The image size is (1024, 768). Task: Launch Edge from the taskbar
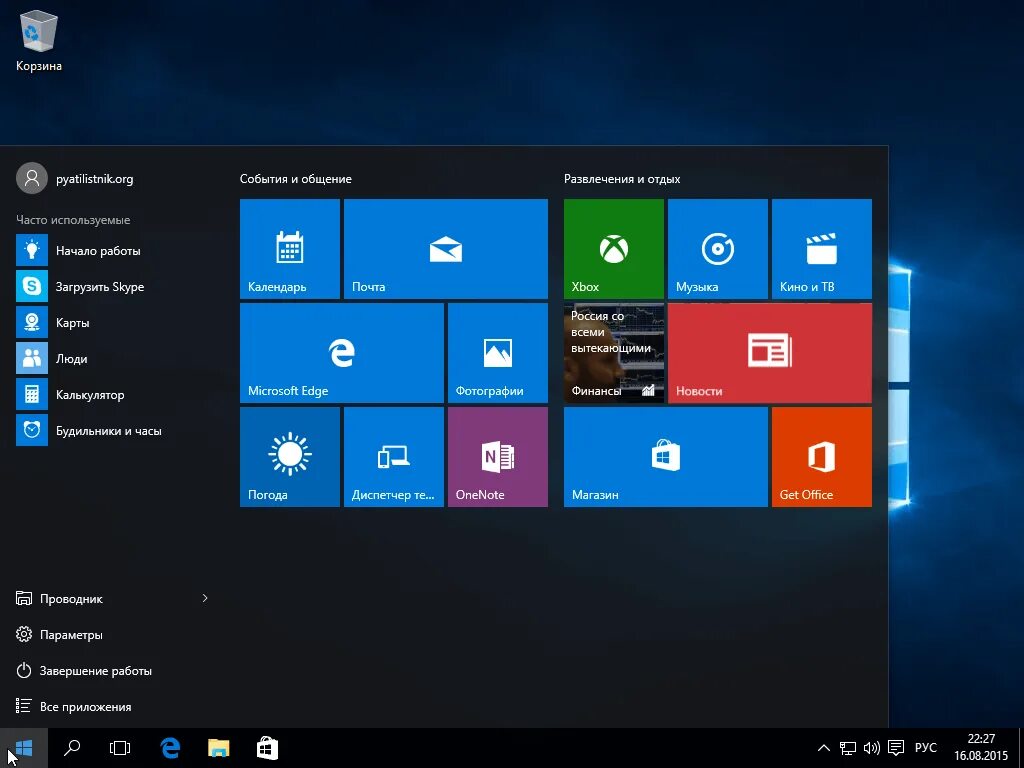(x=170, y=748)
